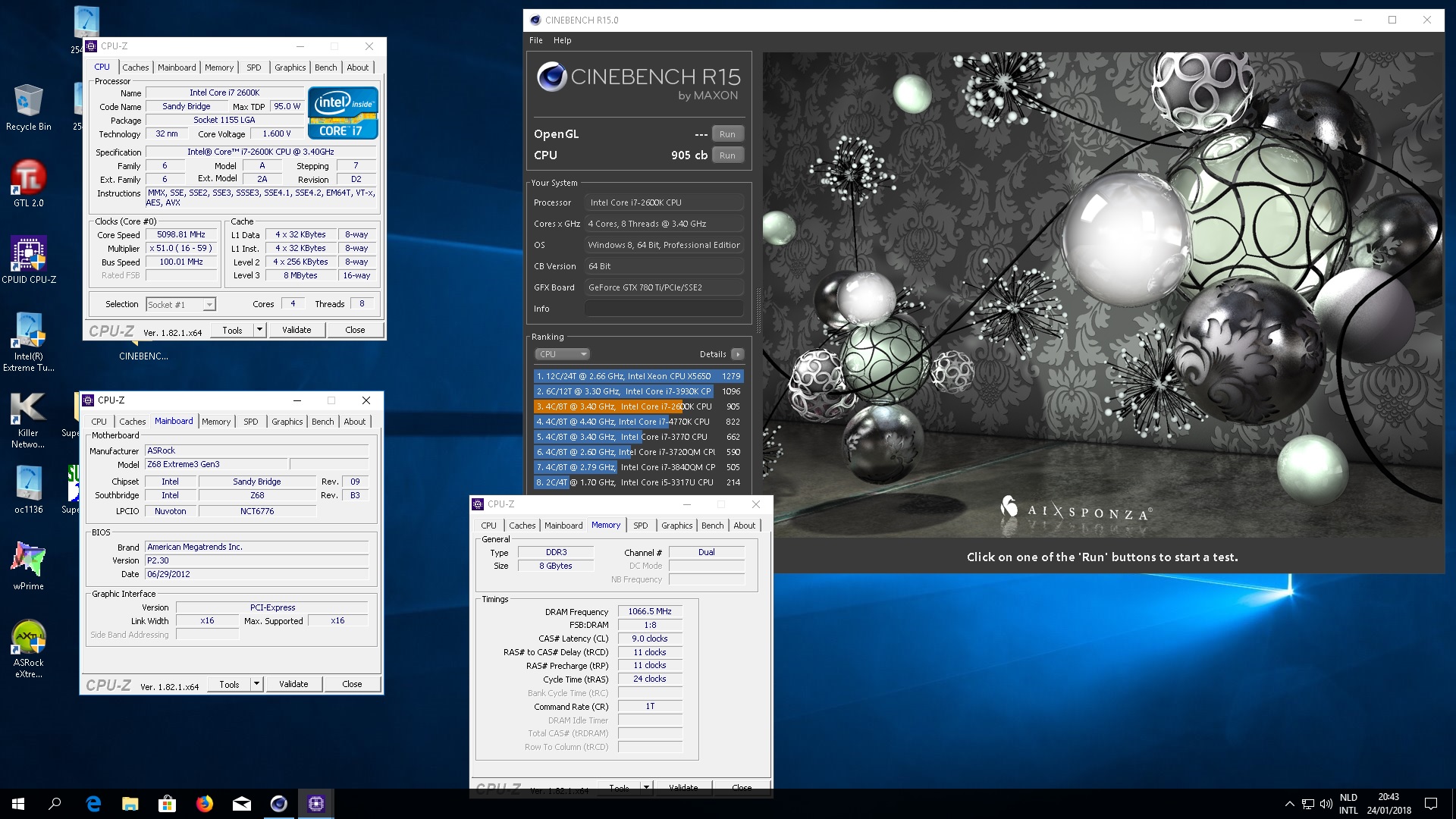1456x819 pixels.
Task: Open the network status tray icon
Action: point(1308,804)
